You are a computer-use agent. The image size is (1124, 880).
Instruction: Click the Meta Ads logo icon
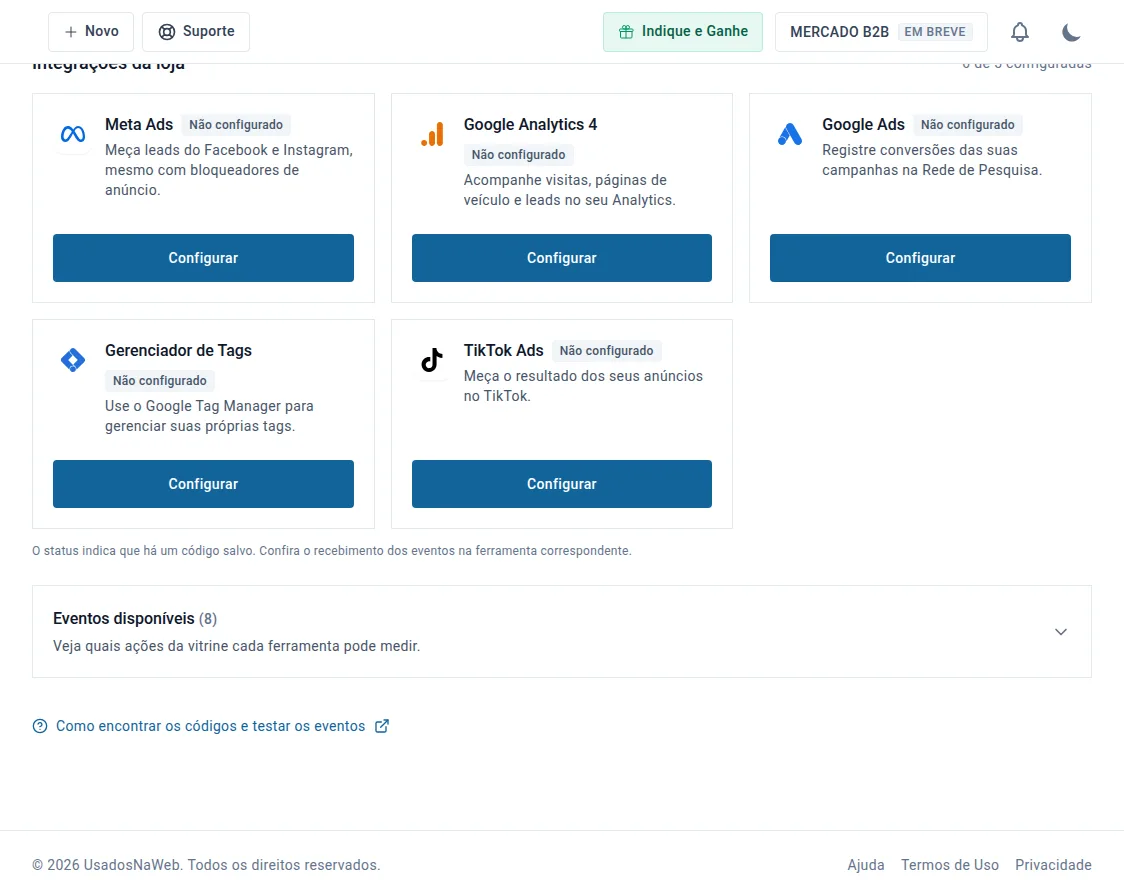point(73,134)
